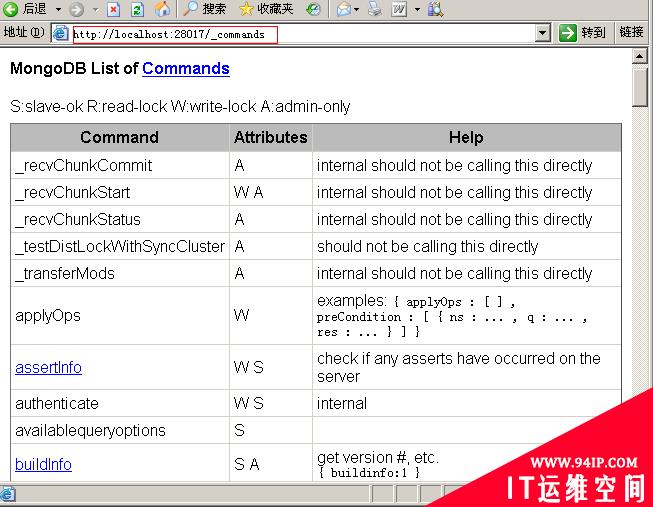Viewport: 653px width, 507px height.
Task: Click the 'W' attribute of applyOps
Action: tap(242, 315)
